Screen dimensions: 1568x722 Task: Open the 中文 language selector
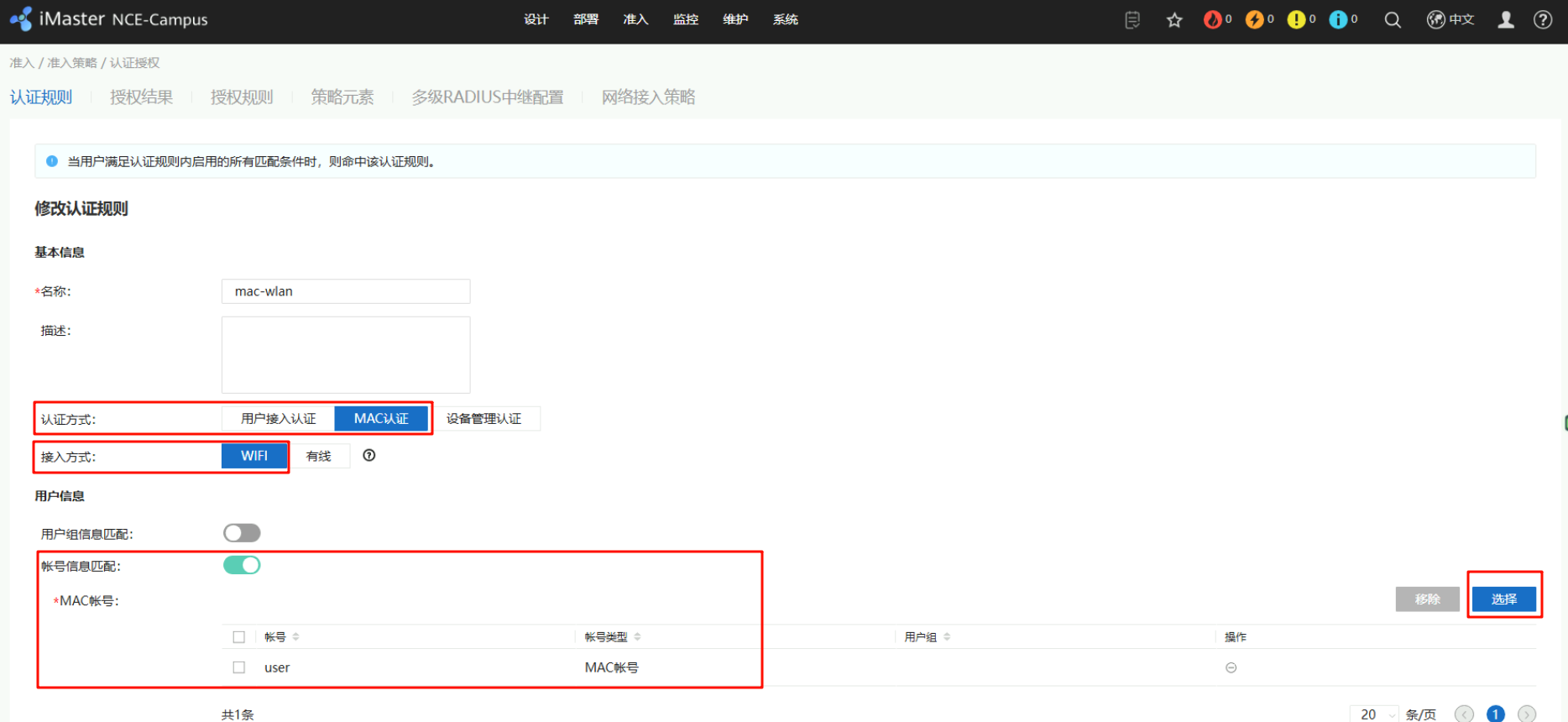1451,20
